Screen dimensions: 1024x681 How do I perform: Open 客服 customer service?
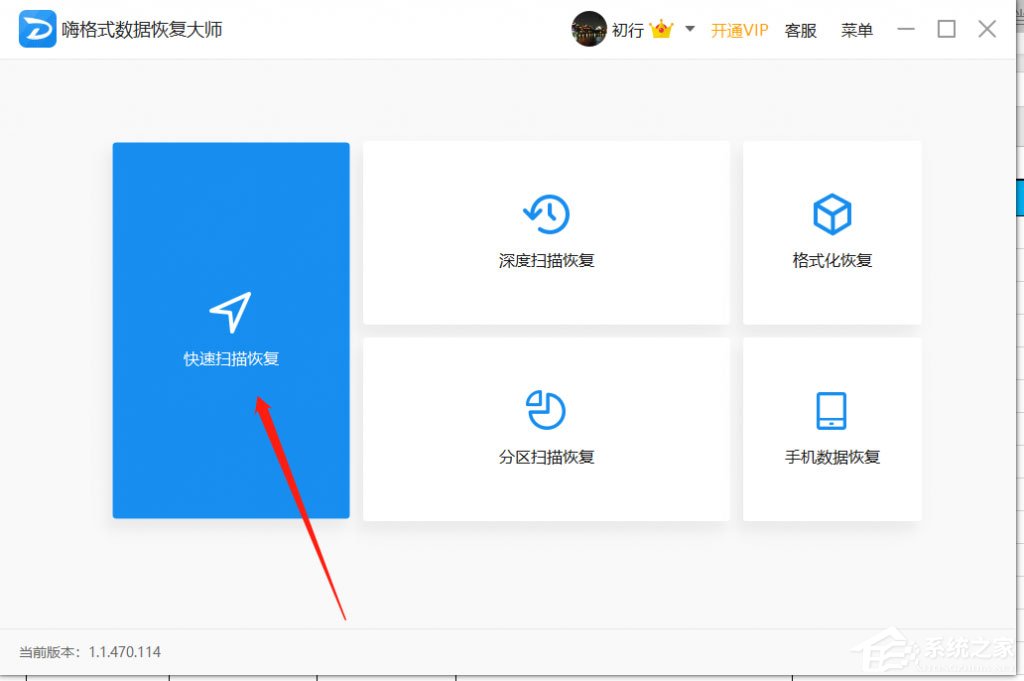[x=799, y=30]
